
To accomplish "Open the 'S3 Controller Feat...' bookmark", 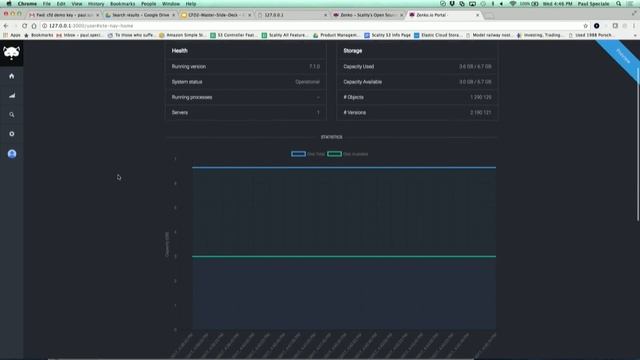I will pos(233,35).
